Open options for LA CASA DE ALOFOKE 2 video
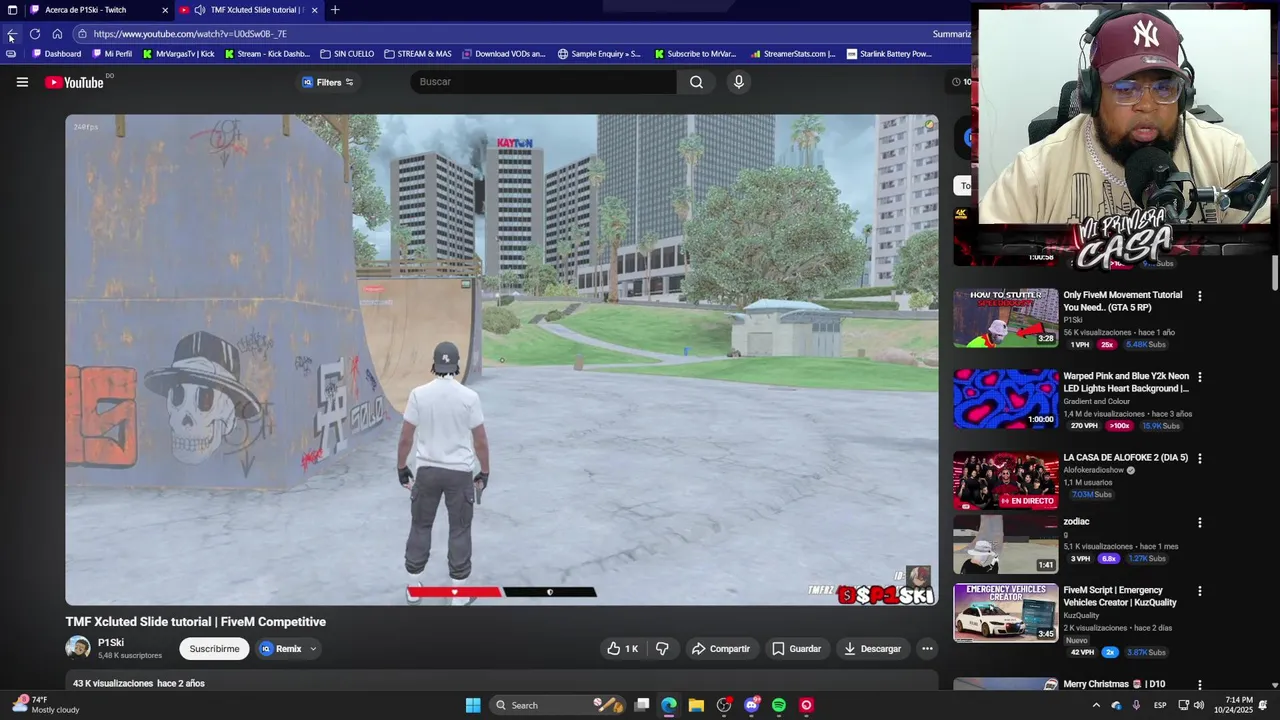 [x=1200, y=458]
